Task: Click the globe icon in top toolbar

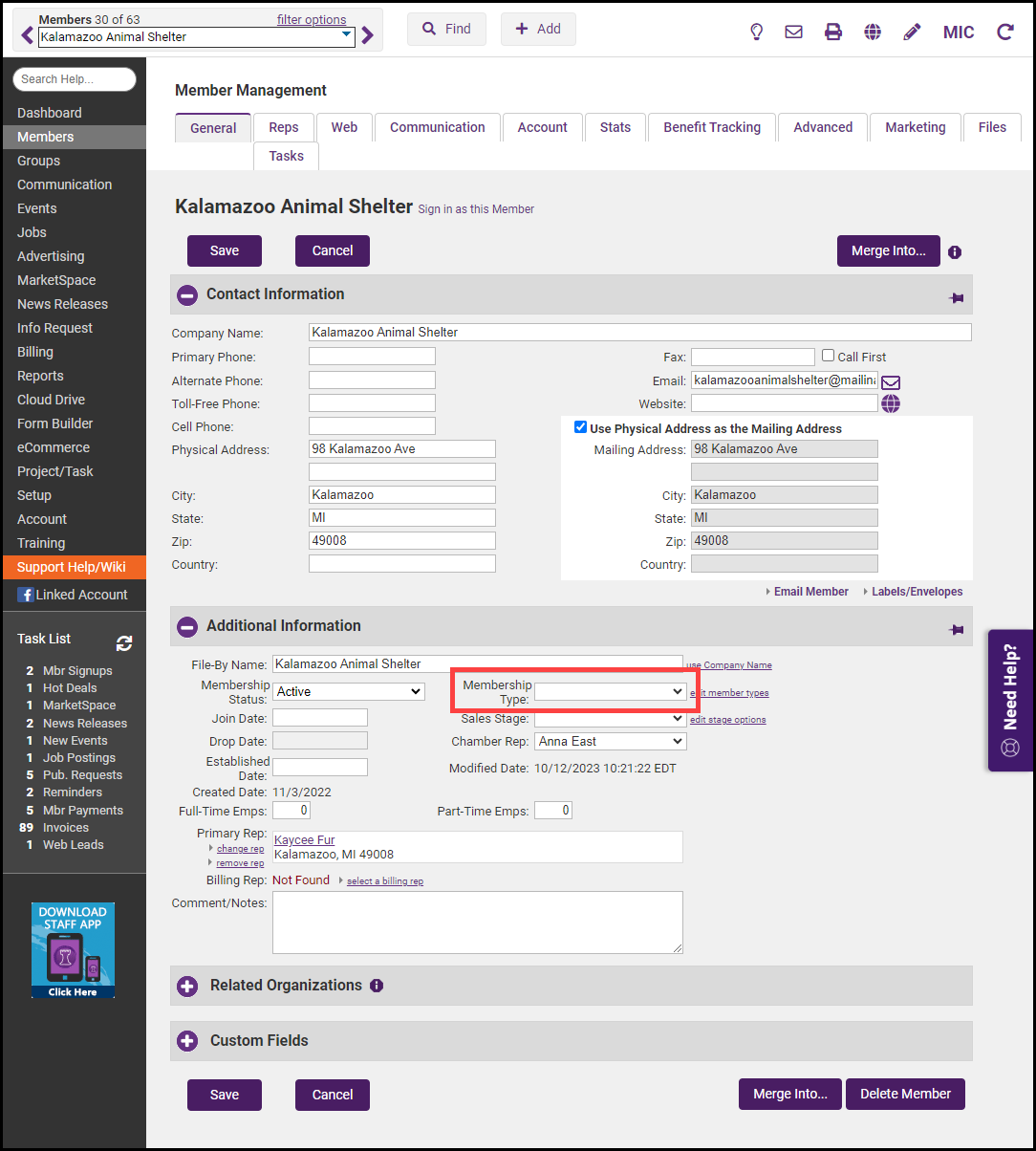Action: point(873,32)
